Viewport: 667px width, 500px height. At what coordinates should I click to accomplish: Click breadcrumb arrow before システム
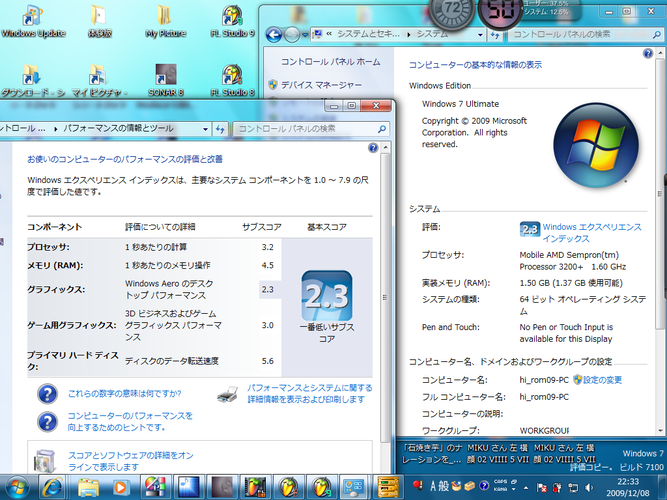tap(408, 34)
